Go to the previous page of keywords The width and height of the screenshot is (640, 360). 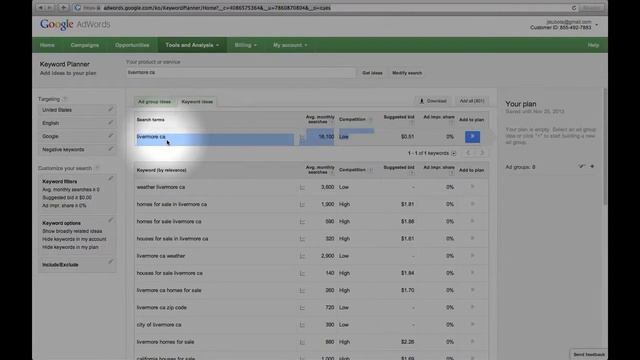[x=469, y=153]
